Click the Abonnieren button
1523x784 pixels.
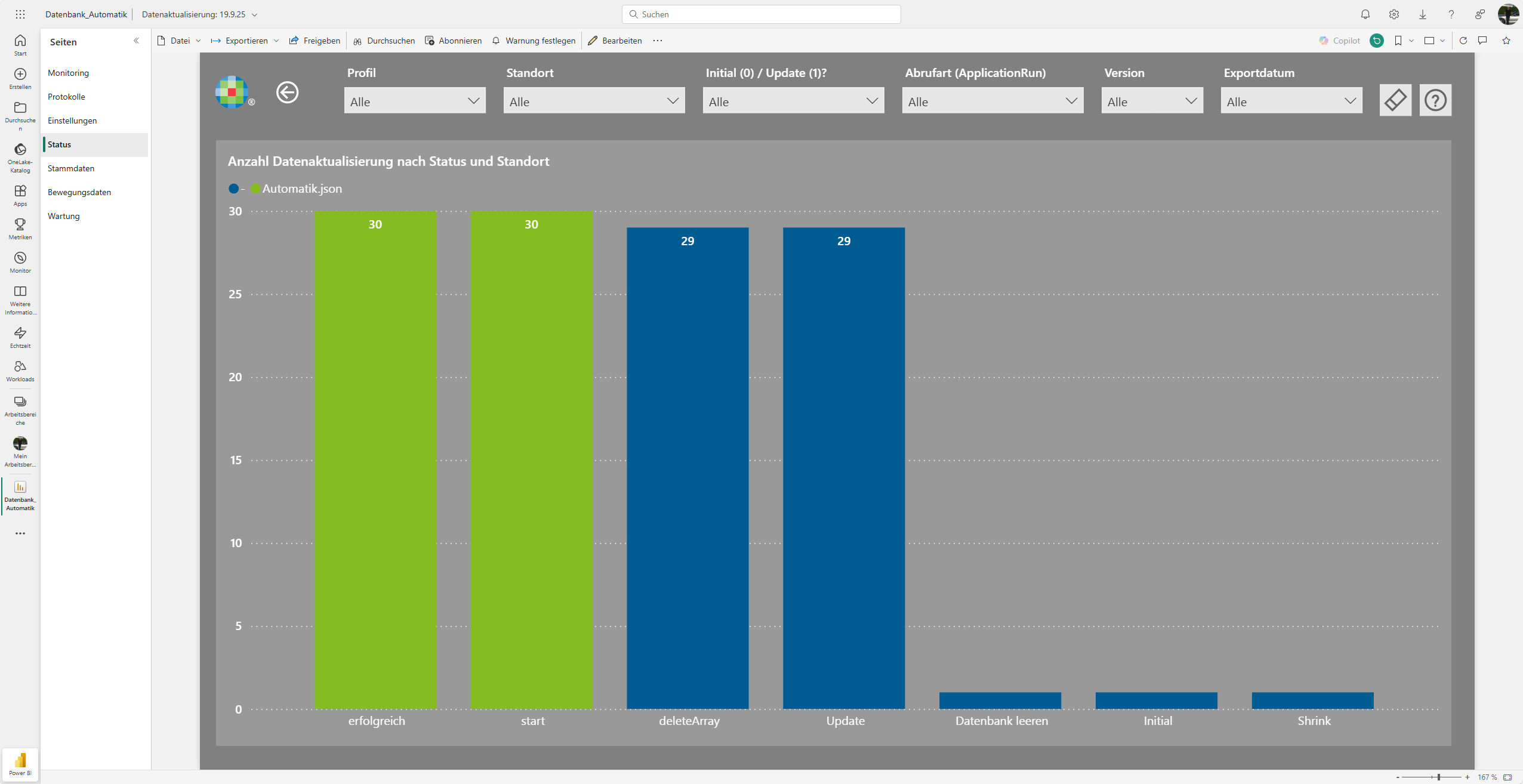click(453, 41)
